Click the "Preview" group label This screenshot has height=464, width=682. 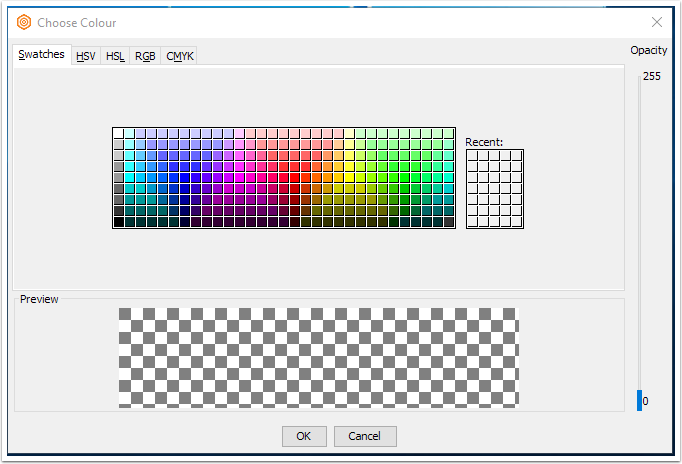click(x=39, y=299)
